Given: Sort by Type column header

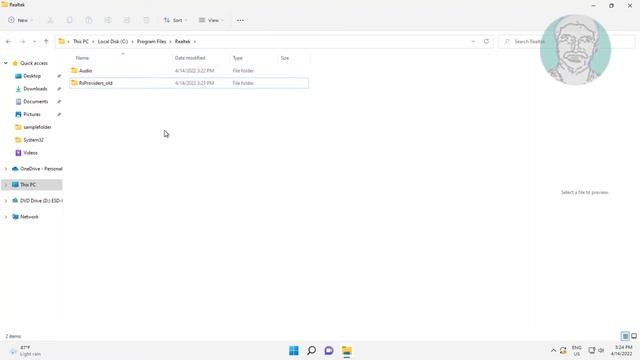Looking at the screenshot, I should [238, 58].
